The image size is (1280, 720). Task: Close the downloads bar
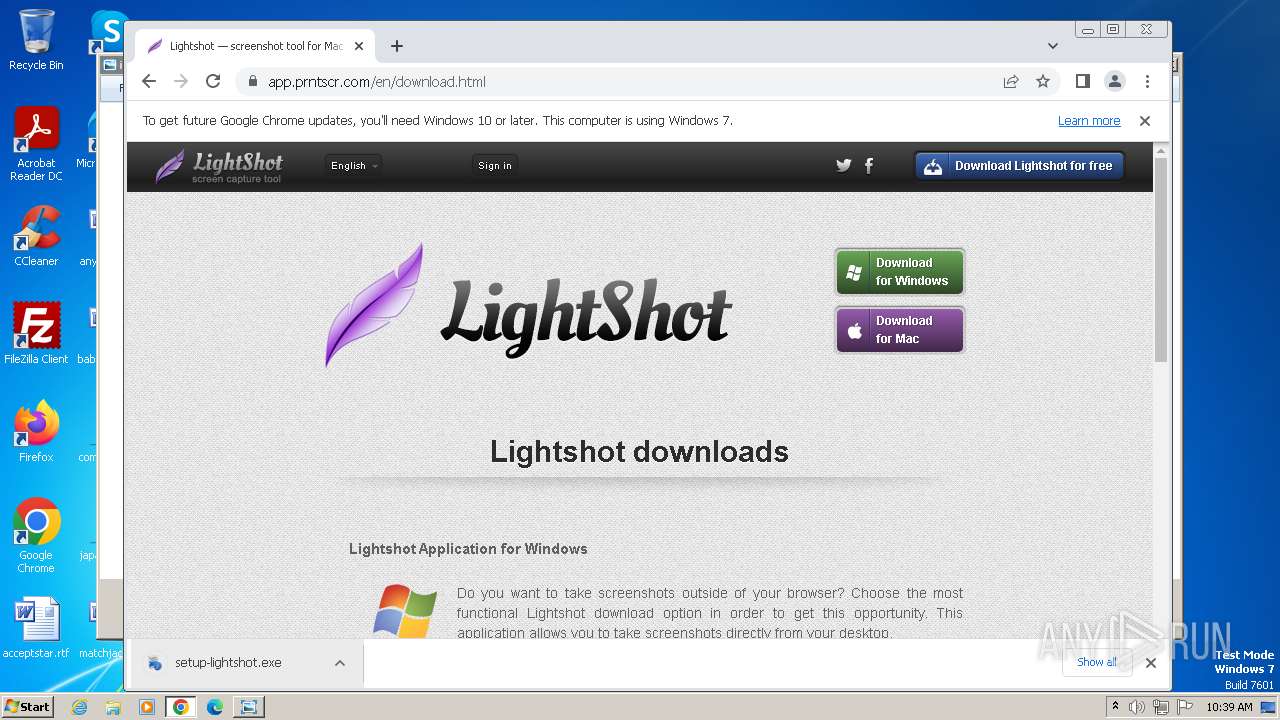(1151, 663)
